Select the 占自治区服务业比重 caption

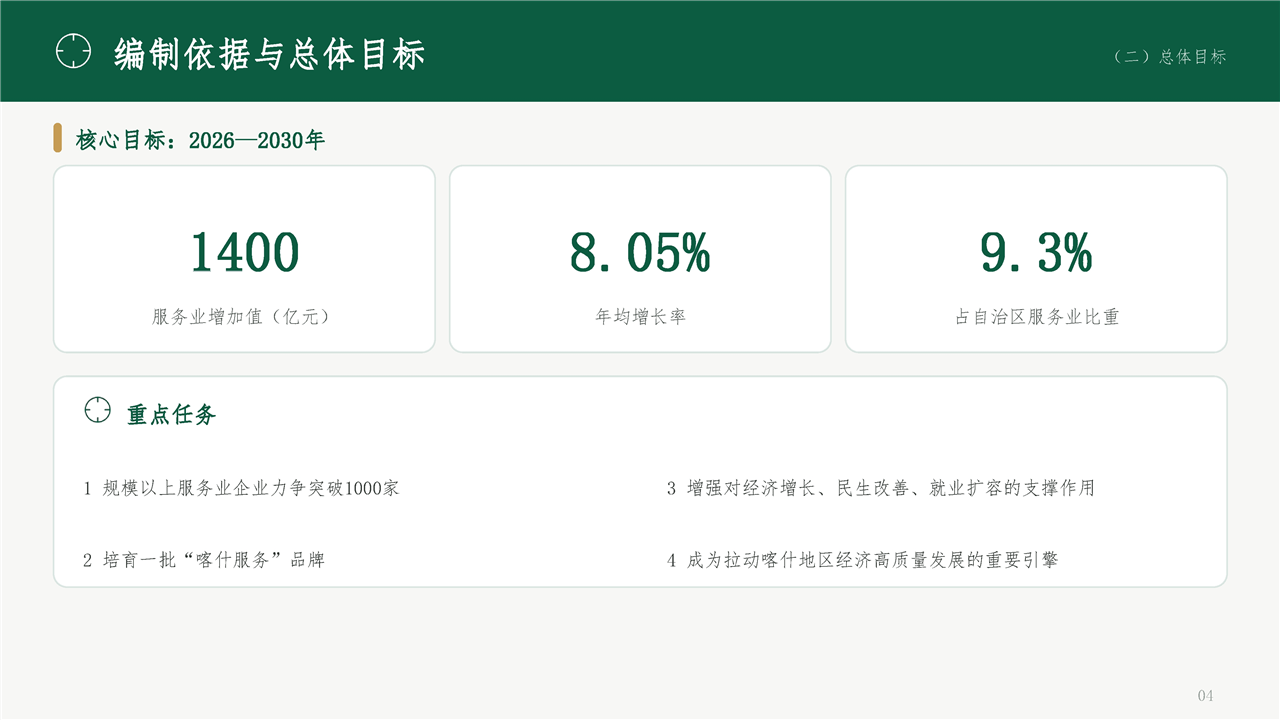click(x=1036, y=317)
